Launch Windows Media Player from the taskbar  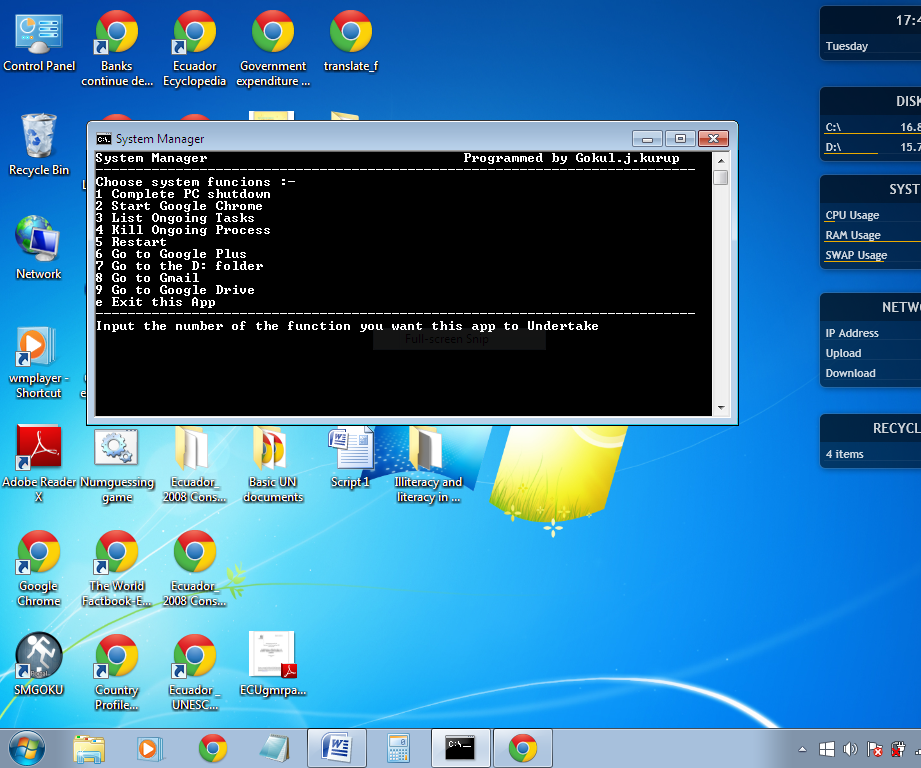[151, 748]
